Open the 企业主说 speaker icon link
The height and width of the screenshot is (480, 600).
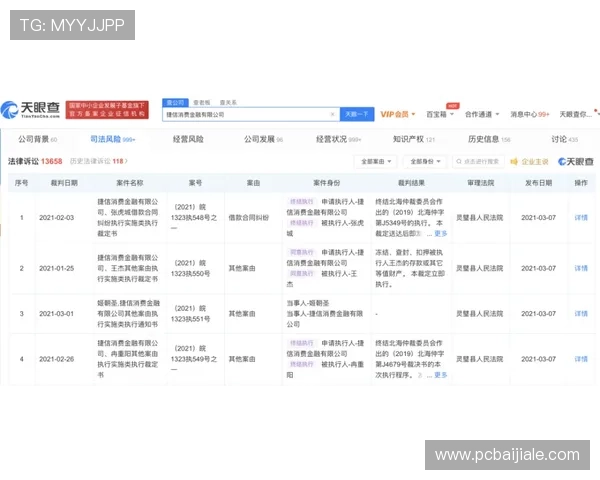pyautogui.click(x=530, y=162)
